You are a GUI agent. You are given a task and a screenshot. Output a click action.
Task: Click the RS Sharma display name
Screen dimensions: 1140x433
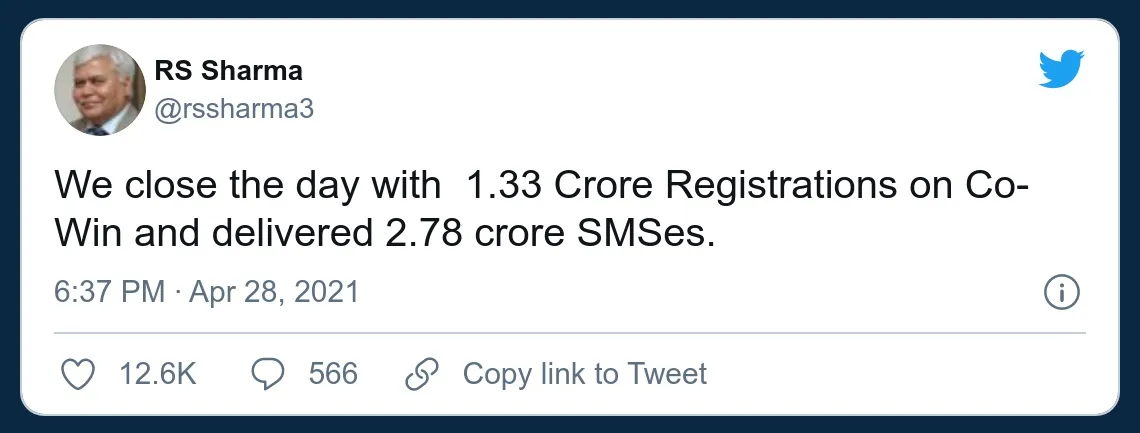[x=228, y=71]
